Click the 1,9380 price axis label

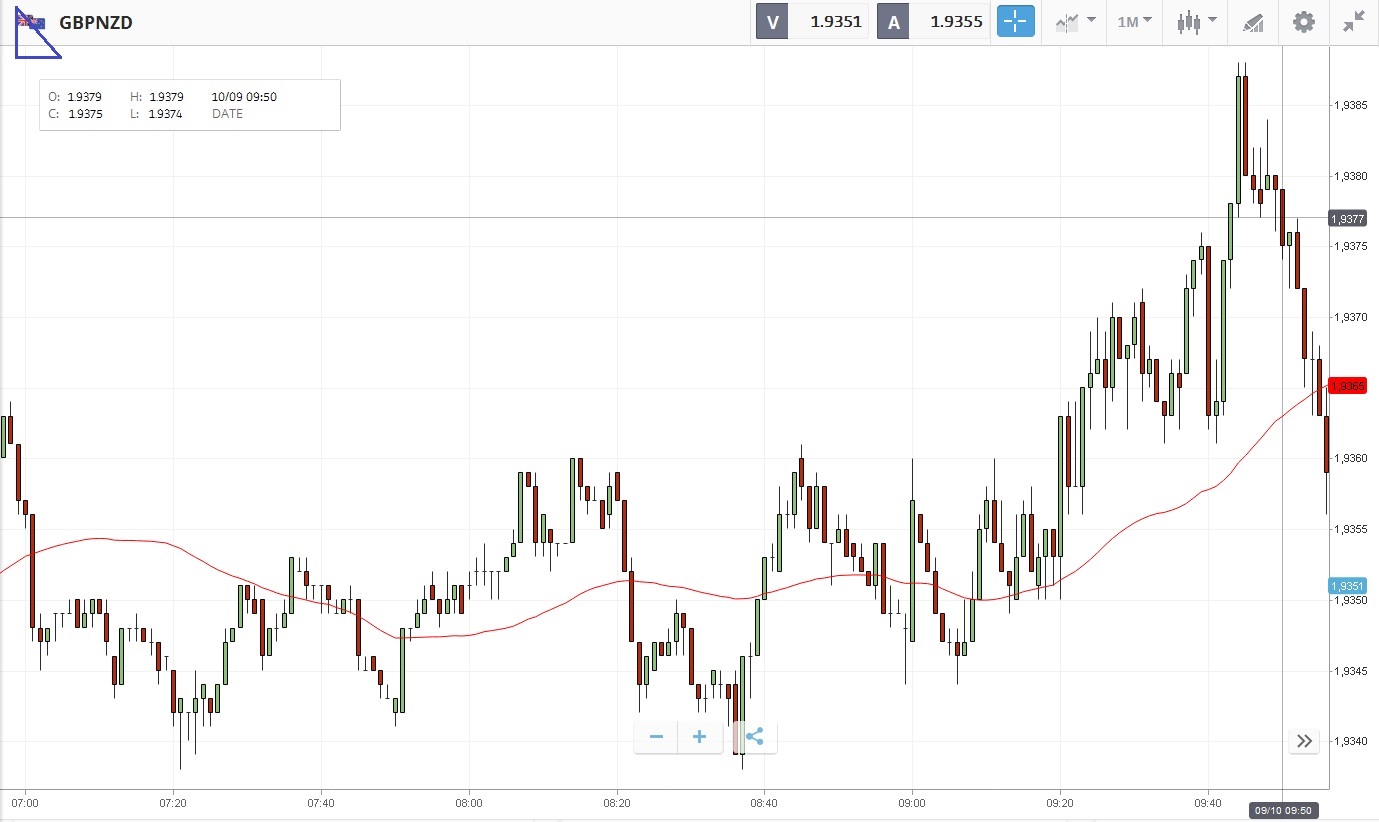click(1350, 176)
